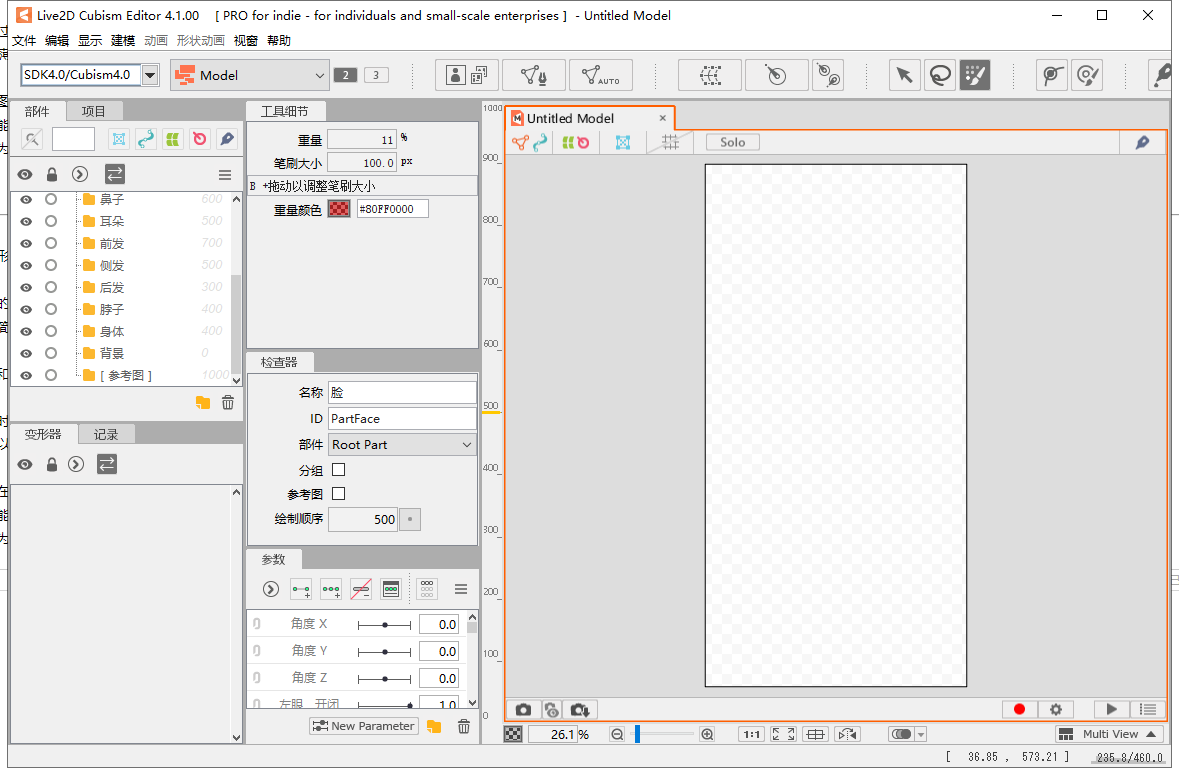Click the camera capture icon below the canvas

[x=523, y=709]
